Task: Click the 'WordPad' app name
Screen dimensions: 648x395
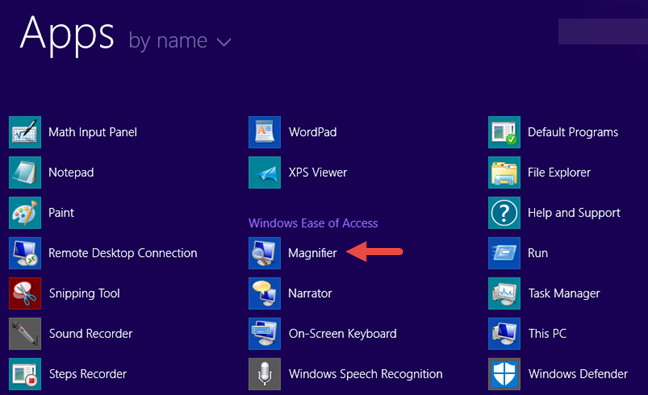Action: pos(312,132)
